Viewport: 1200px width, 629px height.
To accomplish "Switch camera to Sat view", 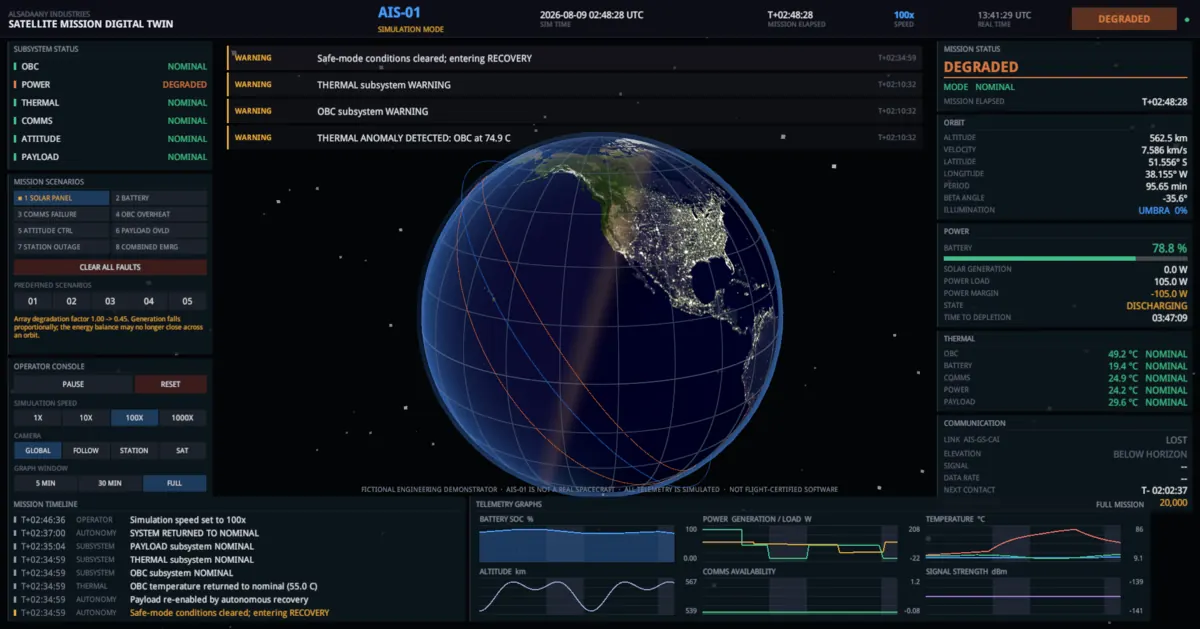I will pos(183,450).
